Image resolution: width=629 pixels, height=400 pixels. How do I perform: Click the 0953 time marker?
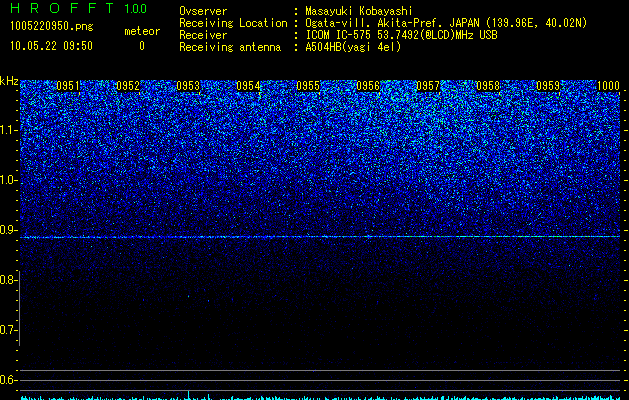188,86
